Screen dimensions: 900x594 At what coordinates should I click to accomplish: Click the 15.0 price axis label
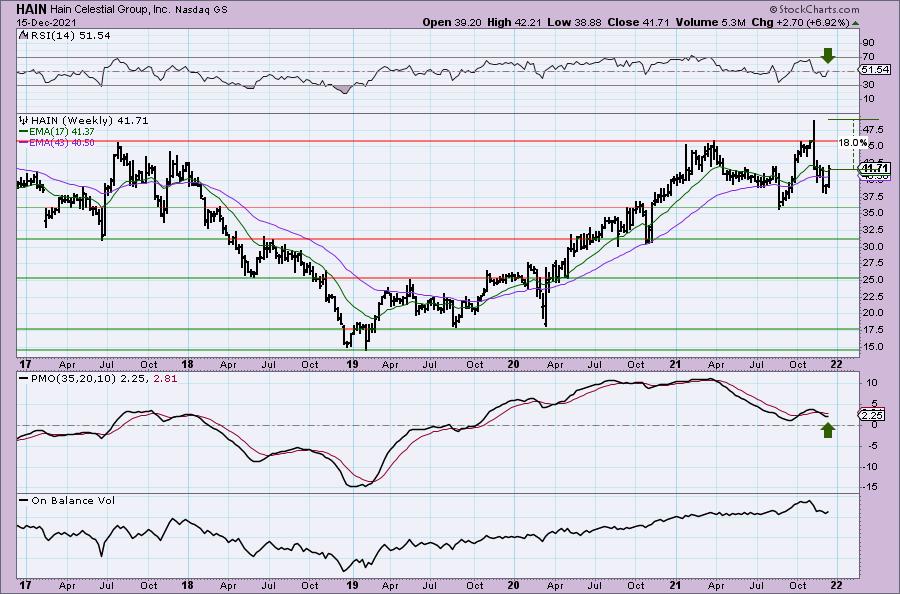point(872,347)
